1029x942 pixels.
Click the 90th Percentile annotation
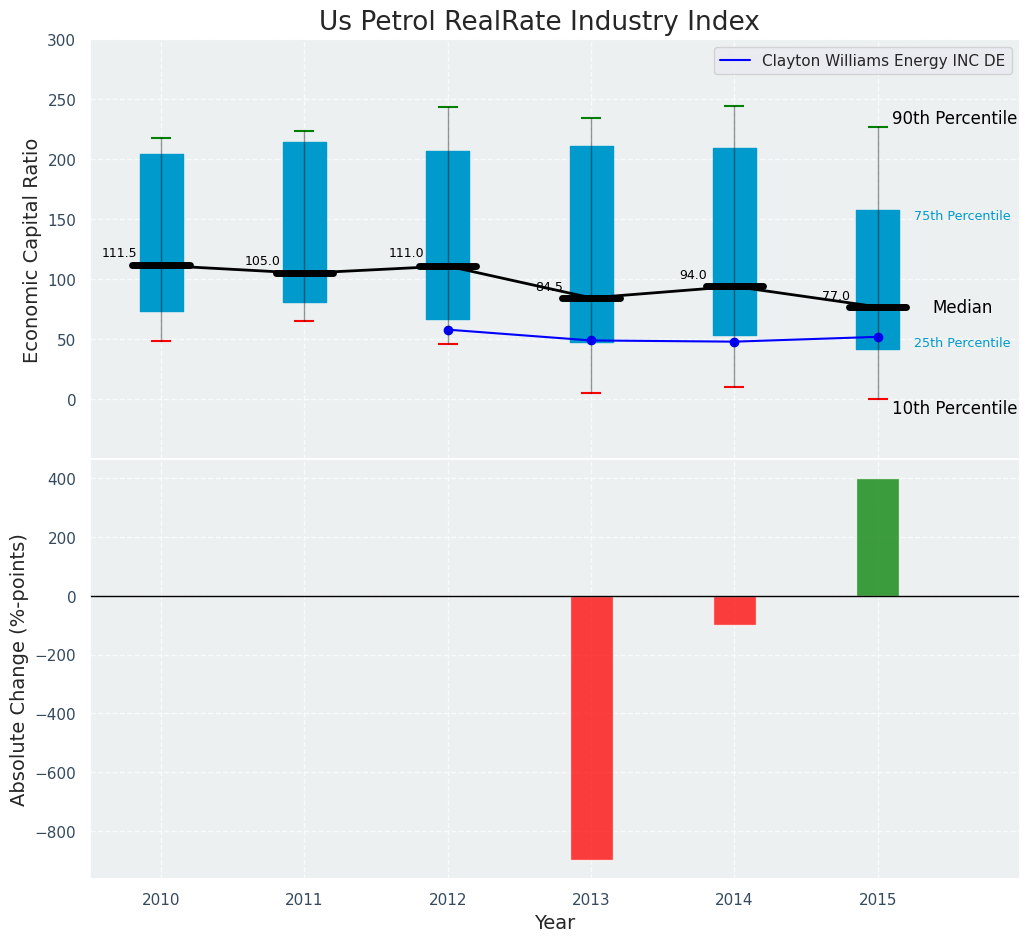953,118
